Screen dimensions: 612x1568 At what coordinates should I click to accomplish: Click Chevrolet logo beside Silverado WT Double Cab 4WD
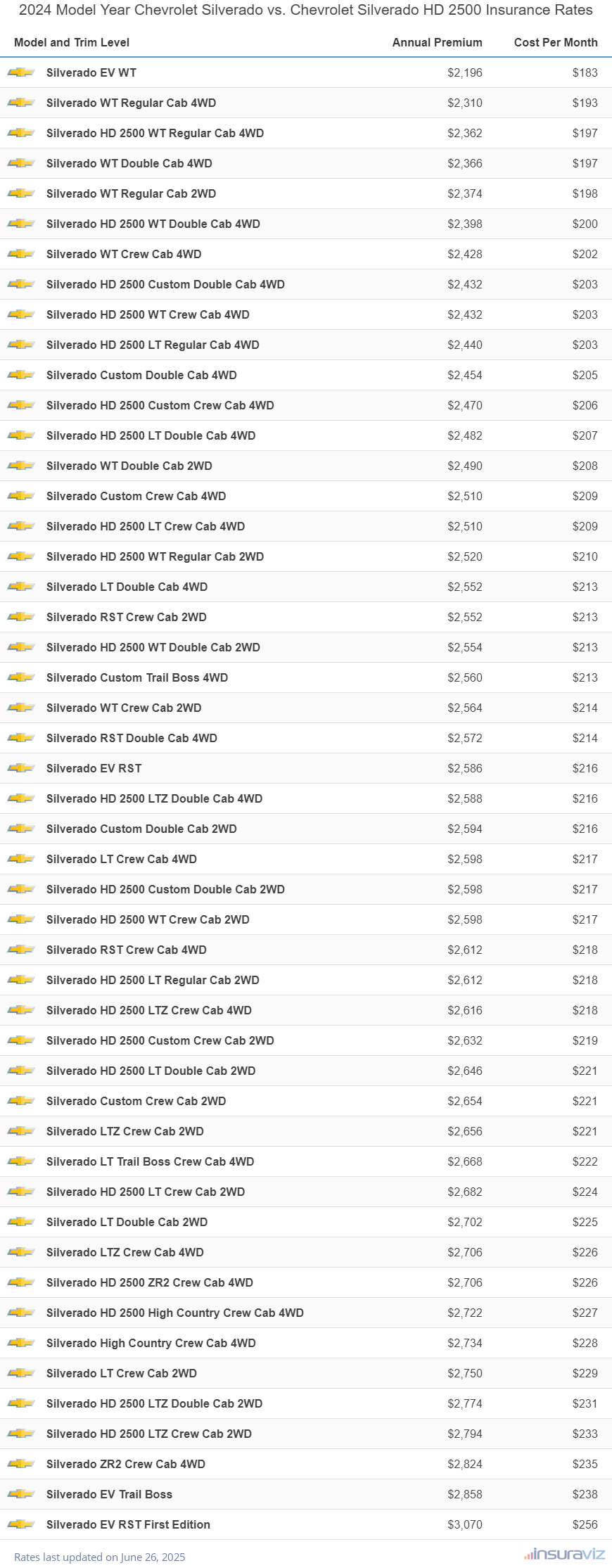(21, 163)
